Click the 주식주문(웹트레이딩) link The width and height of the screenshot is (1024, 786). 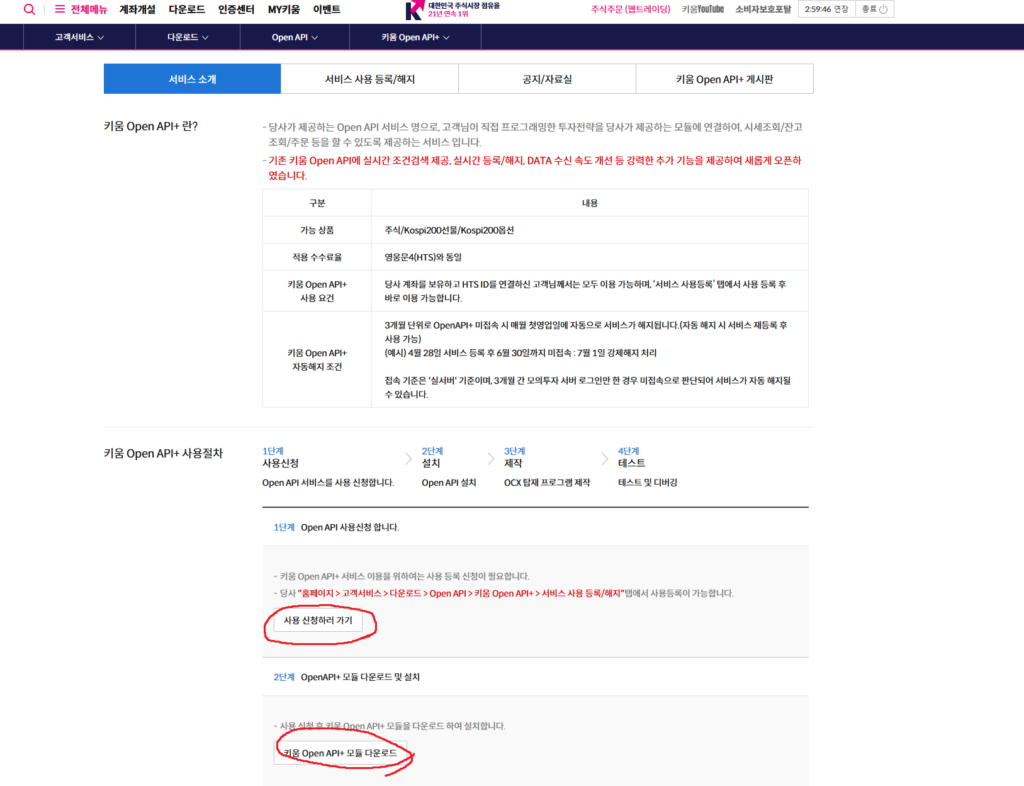(x=630, y=9)
